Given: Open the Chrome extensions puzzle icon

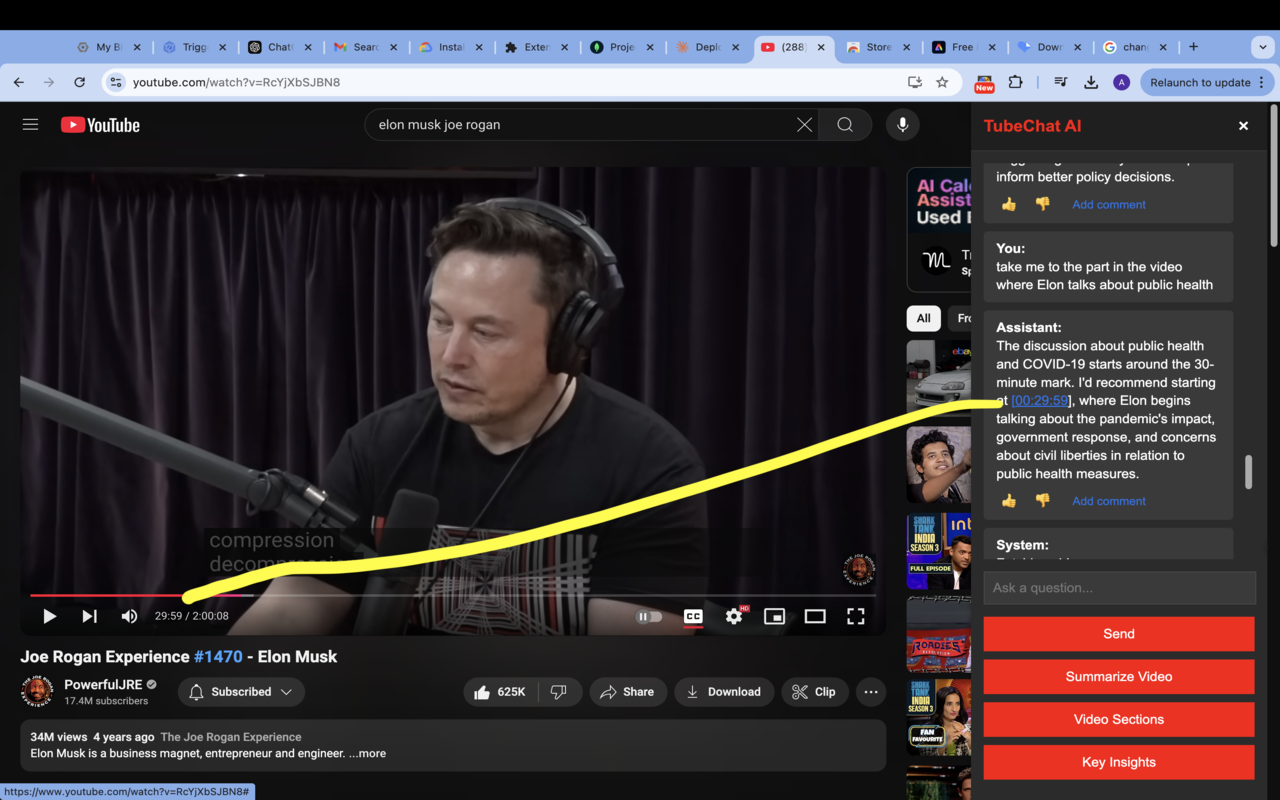Looking at the screenshot, I should coord(1016,82).
